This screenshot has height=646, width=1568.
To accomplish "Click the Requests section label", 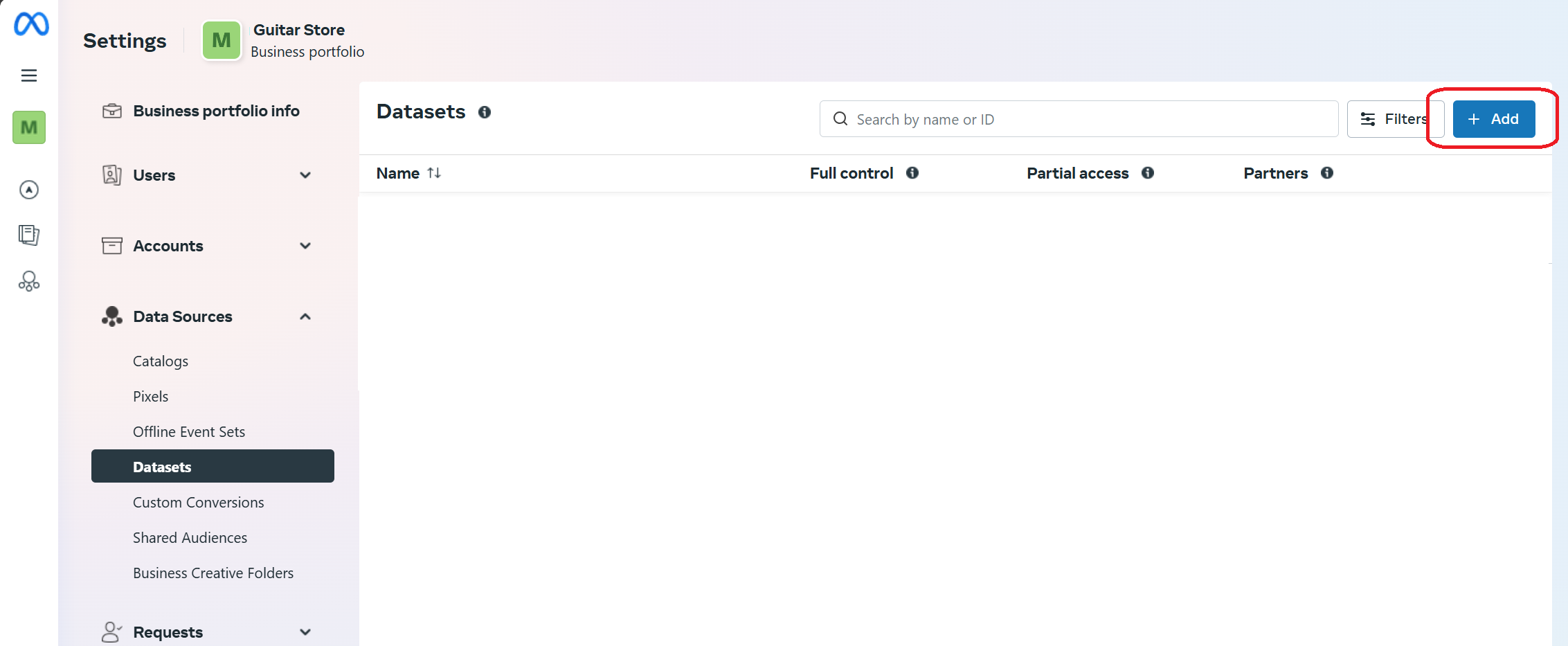I will [x=168, y=632].
